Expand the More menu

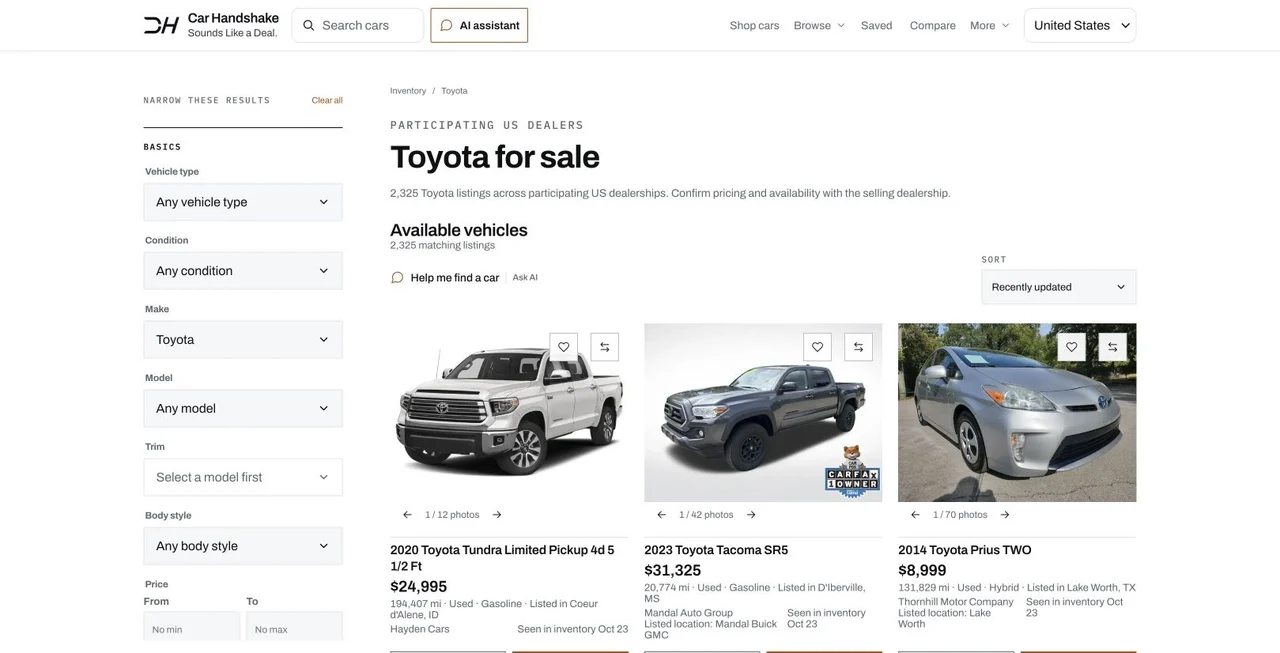(990, 25)
